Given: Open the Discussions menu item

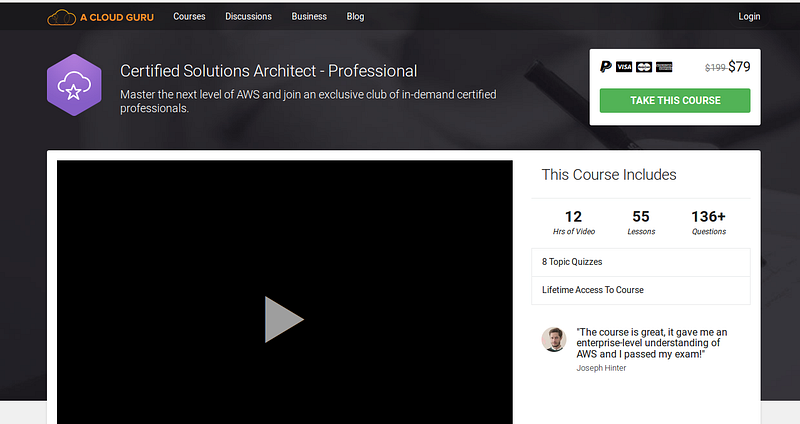Looking at the screenshot, I should 248,16.
